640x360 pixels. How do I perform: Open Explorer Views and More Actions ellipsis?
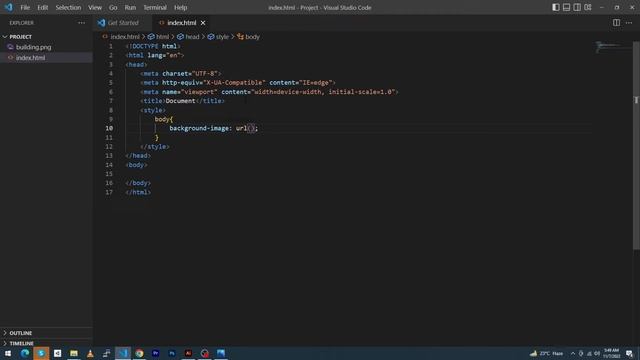click(81, 23)
